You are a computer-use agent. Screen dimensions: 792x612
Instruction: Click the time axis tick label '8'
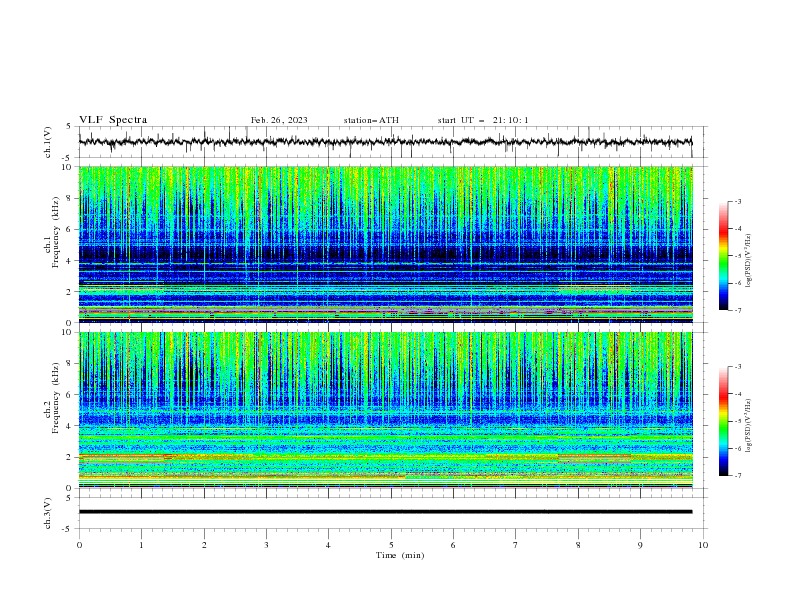[578, 545]
